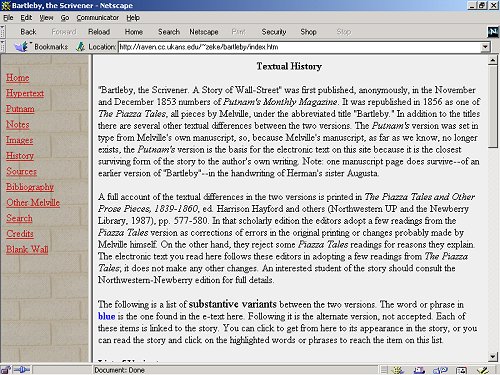Follow the Hypertext sidebar link
This screenshot has height=375, width=500.
pyautogui.click(x=25, y=93)
